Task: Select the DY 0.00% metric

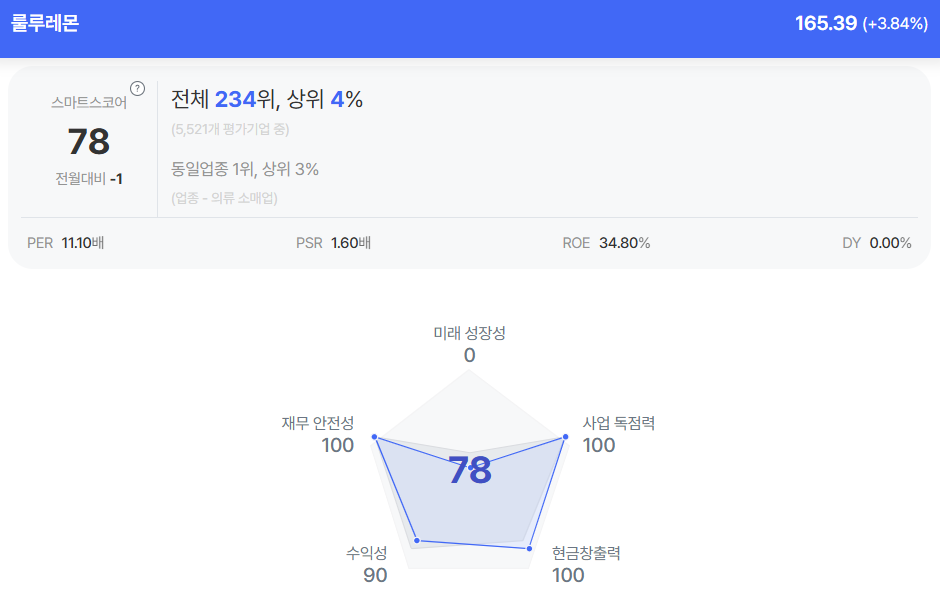Action: coord(877,243)
